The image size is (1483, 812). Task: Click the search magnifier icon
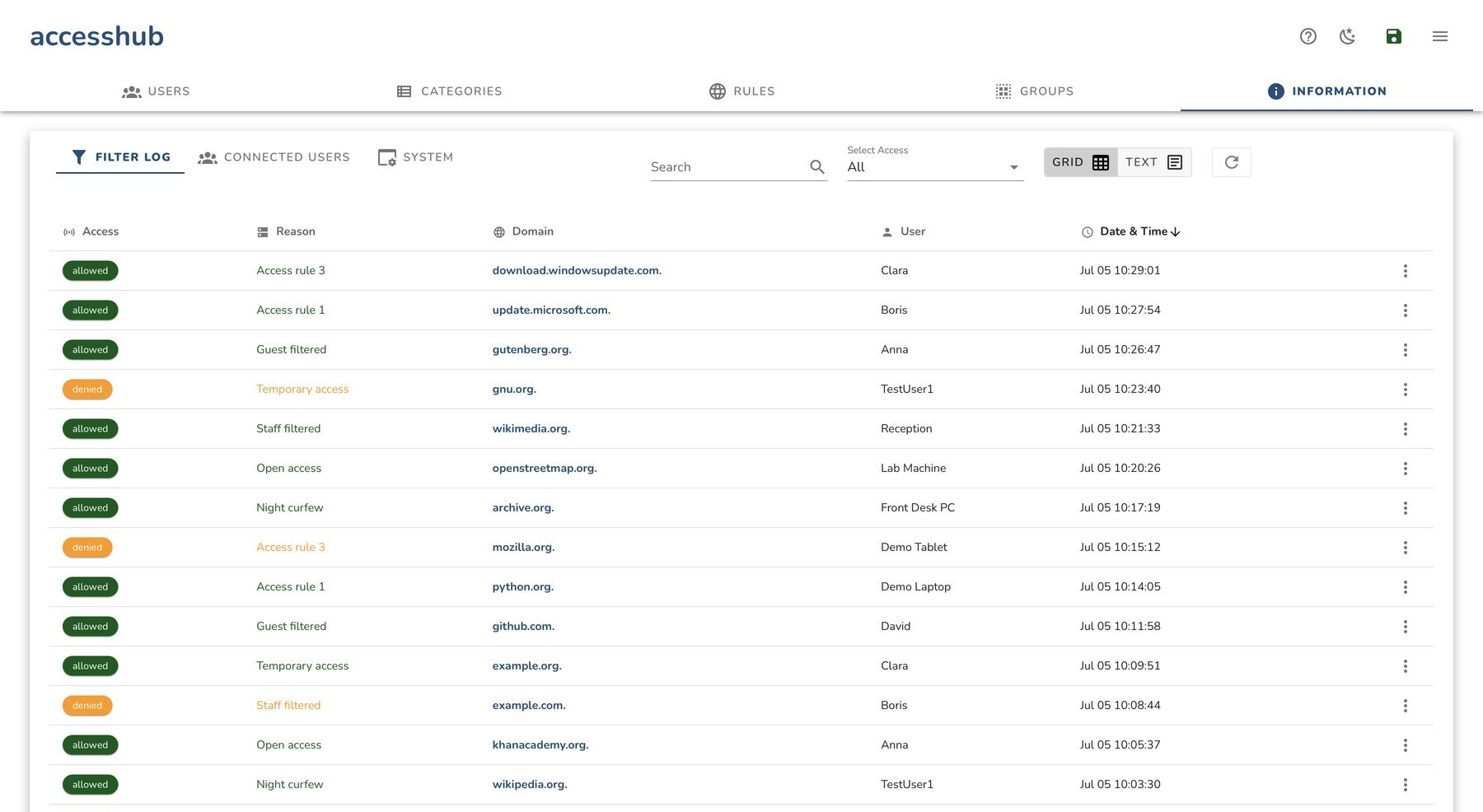[x=816, y=167]
